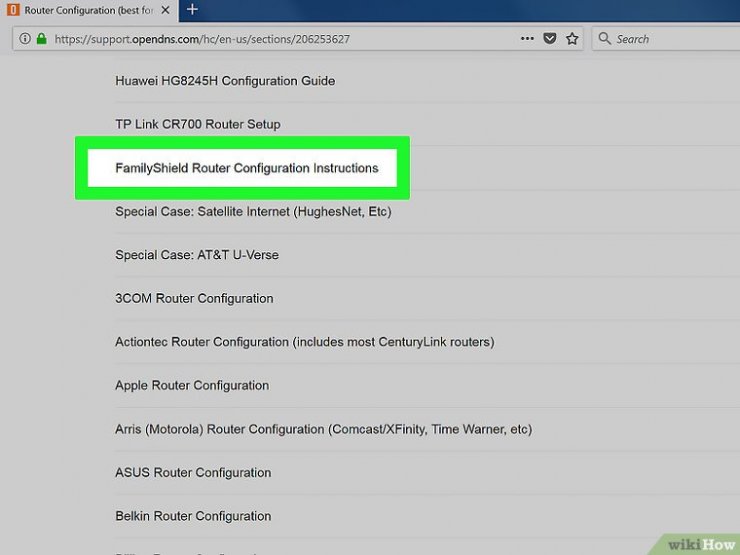The width and height of the screenshot is (740, 555).
Task: Open a new tab with plus button
Action: point(192,9)
